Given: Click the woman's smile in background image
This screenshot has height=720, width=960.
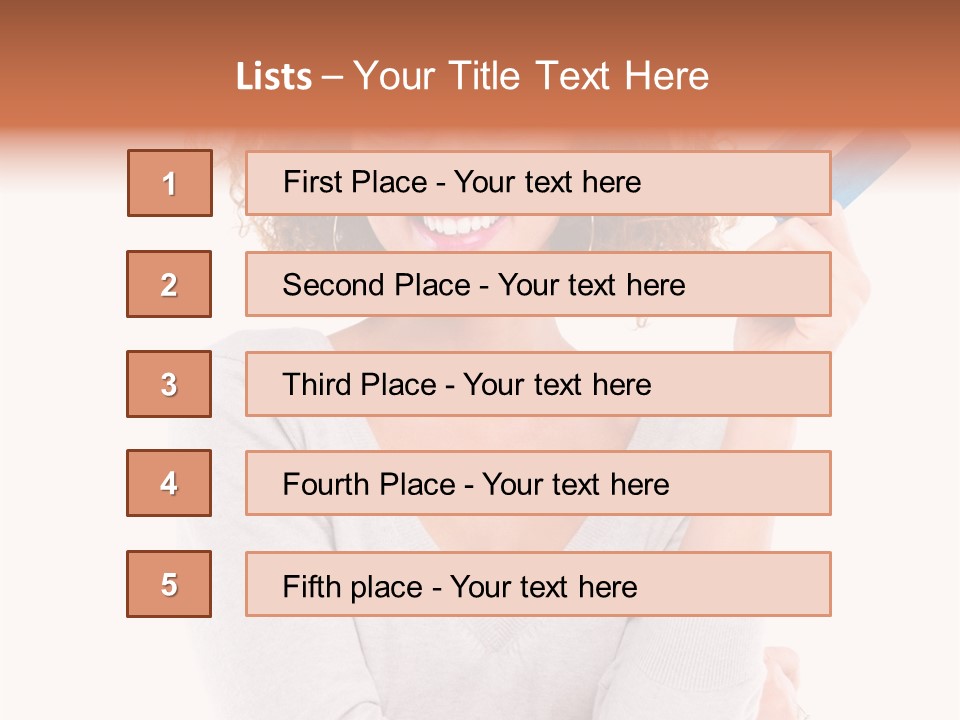Looking at the screenshot, I should click(x=462, y=230).
